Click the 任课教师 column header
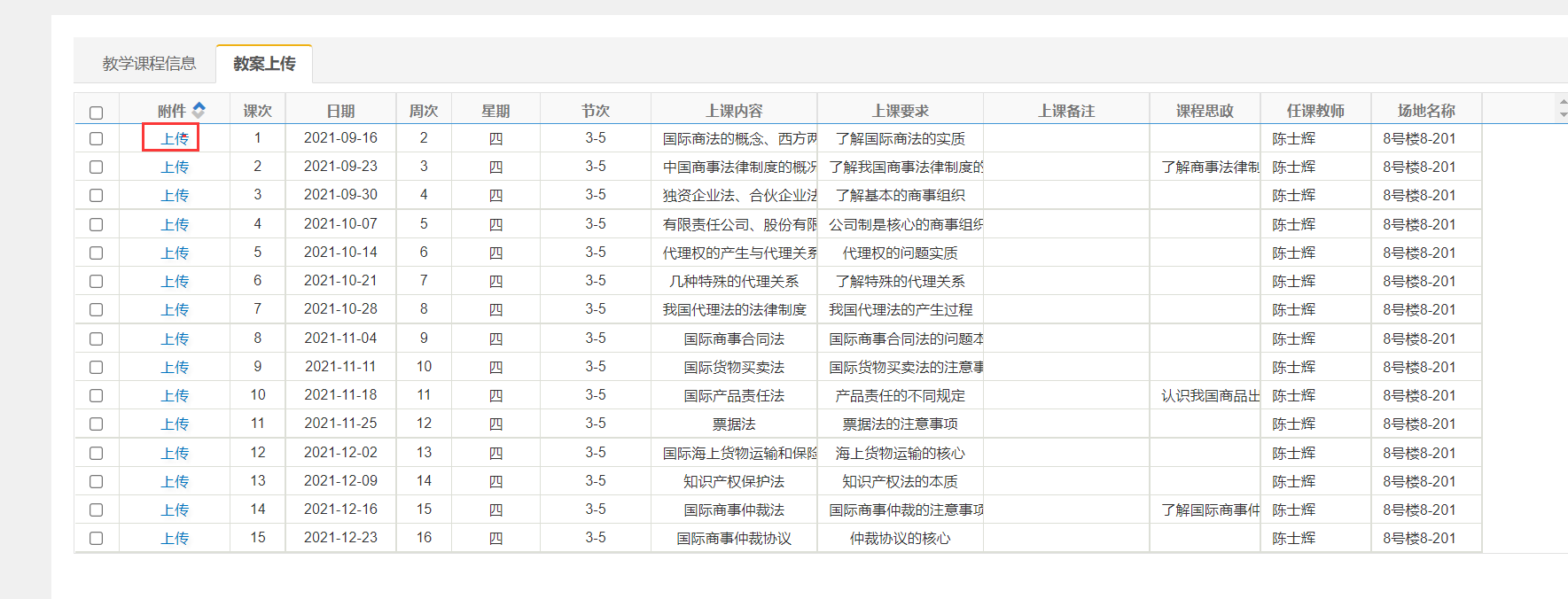Screen dimensions: 1568x599 1315,111
